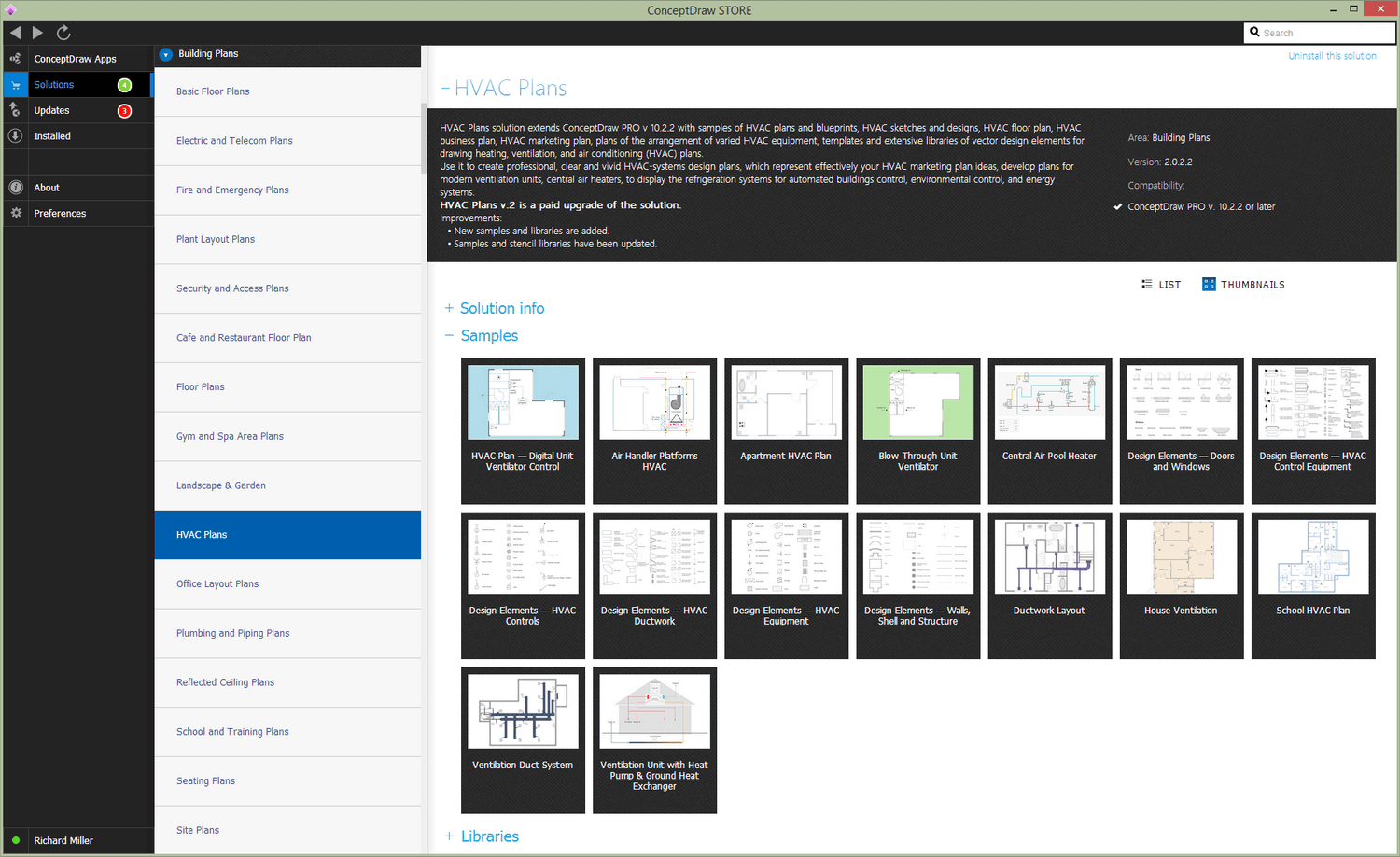Select Security and Access Plans

[287, 288]
